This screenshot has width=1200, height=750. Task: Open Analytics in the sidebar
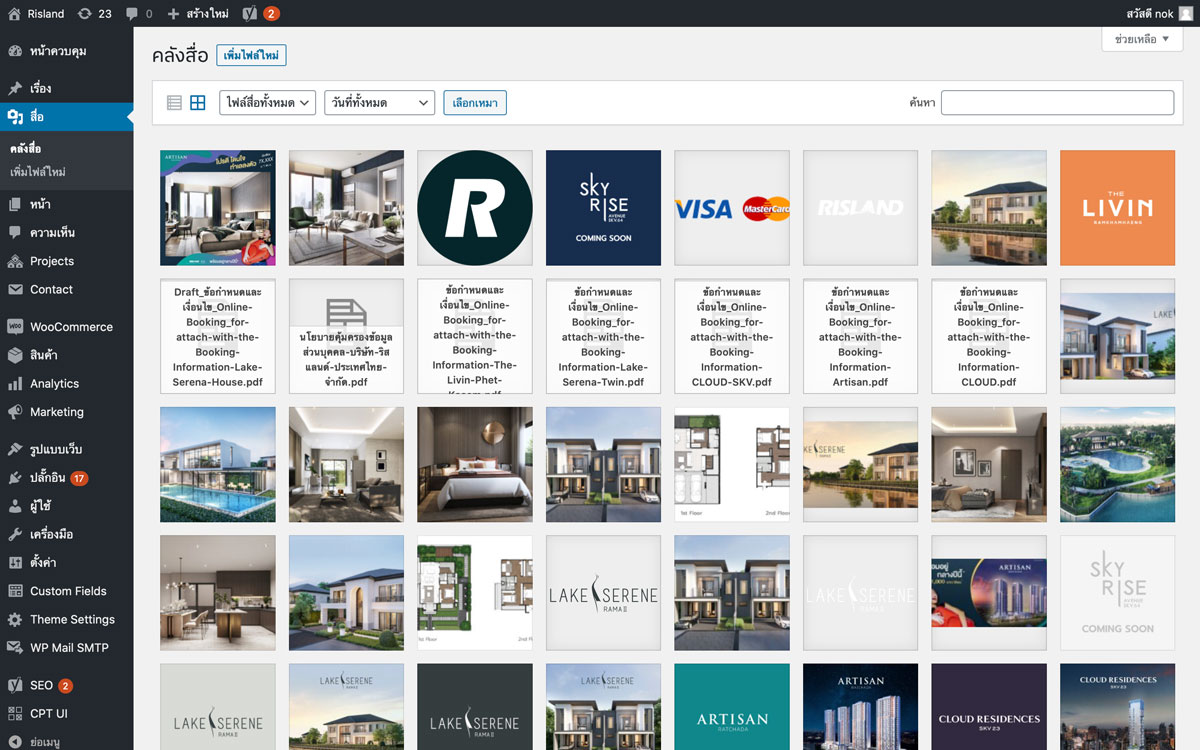click(54, 384)
